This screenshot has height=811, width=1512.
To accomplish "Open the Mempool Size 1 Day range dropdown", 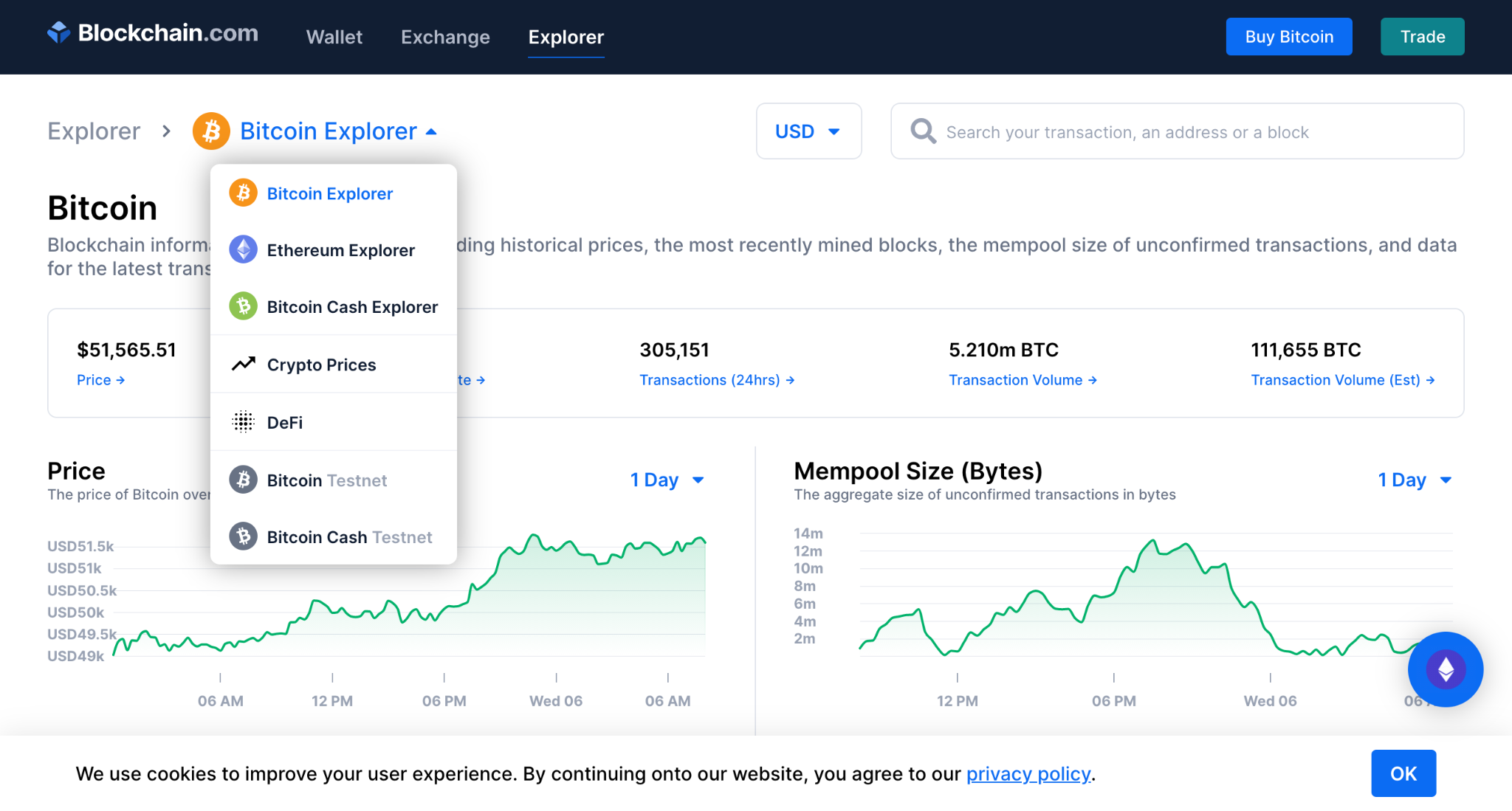I will pos(1414,480).
